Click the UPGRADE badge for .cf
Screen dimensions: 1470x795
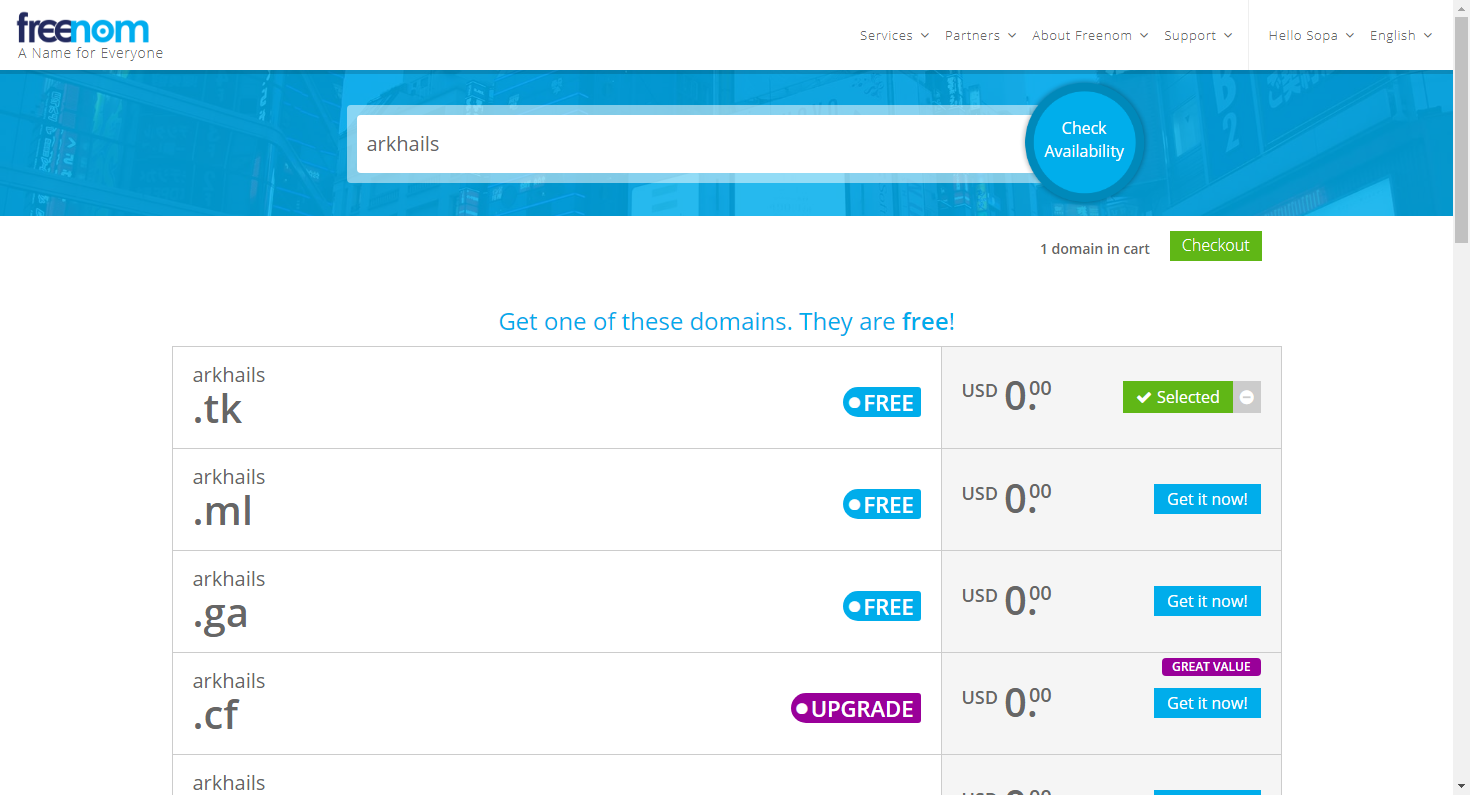[856, 709]
